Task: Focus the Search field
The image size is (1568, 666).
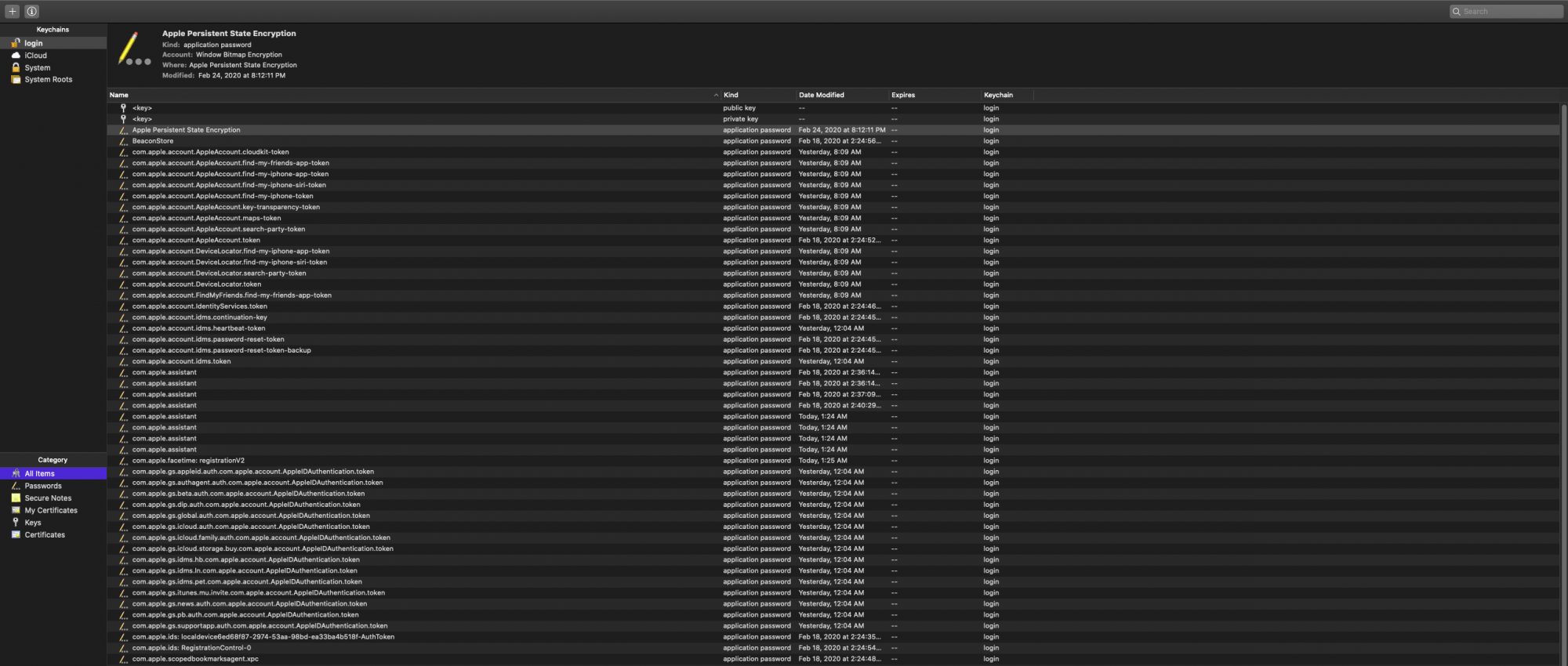Action: coord(1506,11)
